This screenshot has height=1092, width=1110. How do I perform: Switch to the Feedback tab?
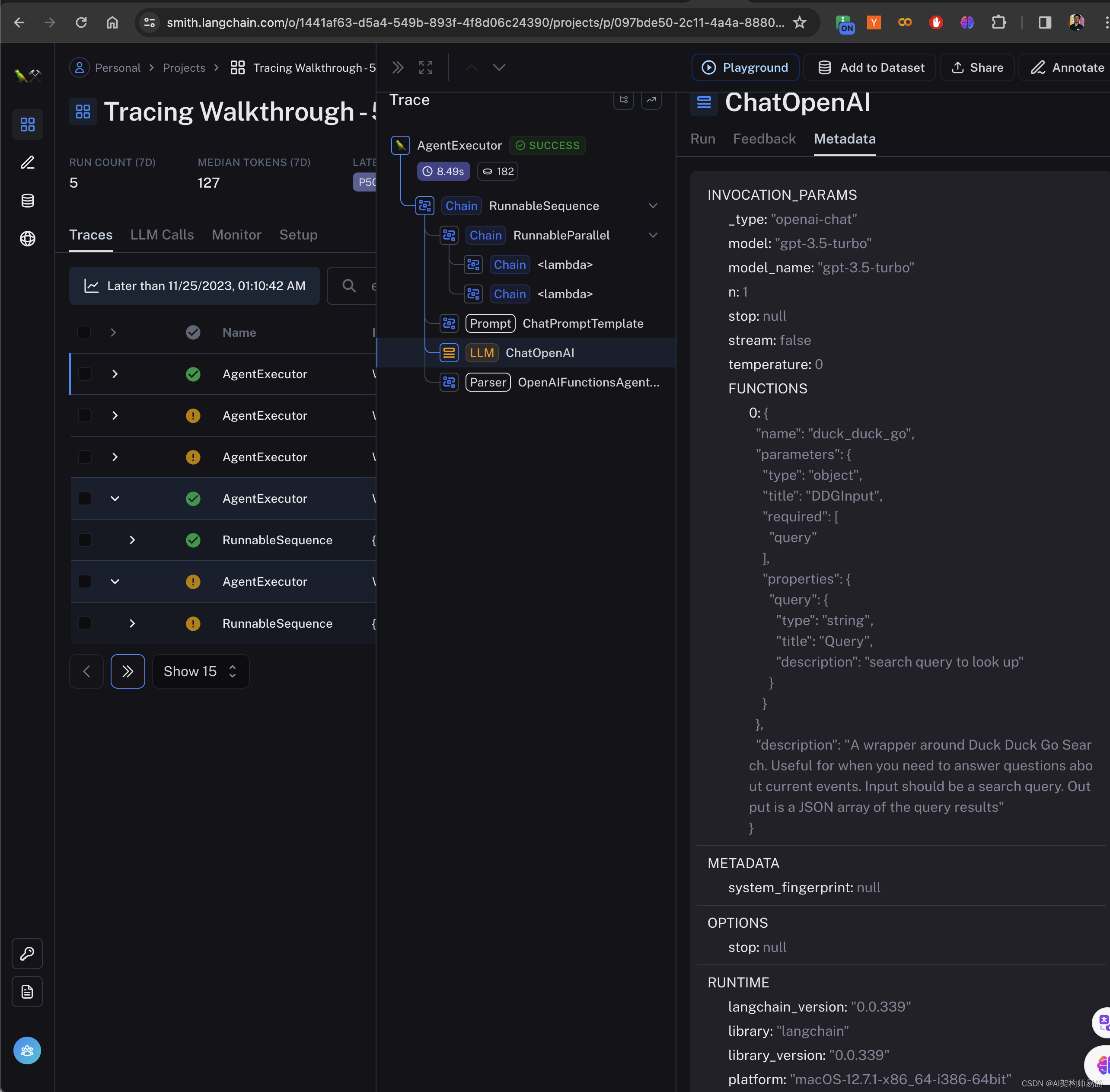pos(764,139)
